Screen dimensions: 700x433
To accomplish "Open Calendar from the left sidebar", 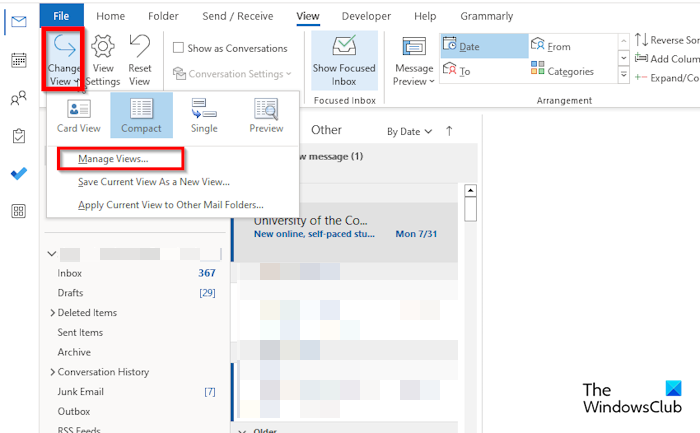I will [x=19, y=60].
